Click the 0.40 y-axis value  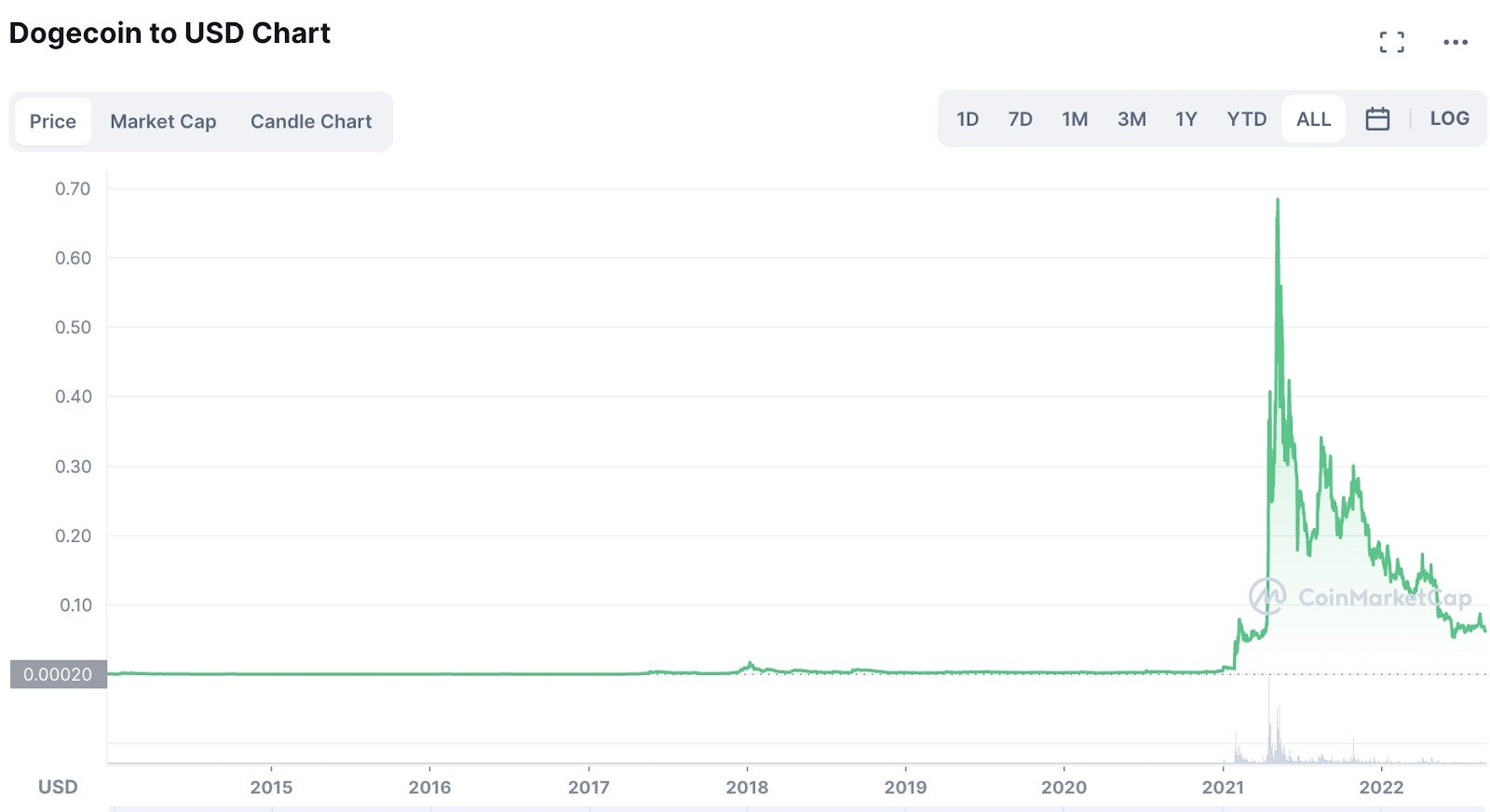[73, 397]
